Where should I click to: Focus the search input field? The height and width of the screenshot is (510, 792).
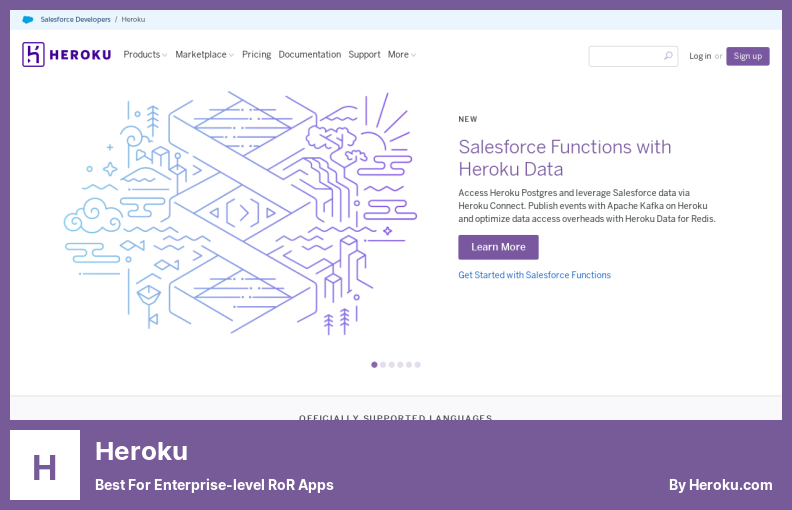625,56
